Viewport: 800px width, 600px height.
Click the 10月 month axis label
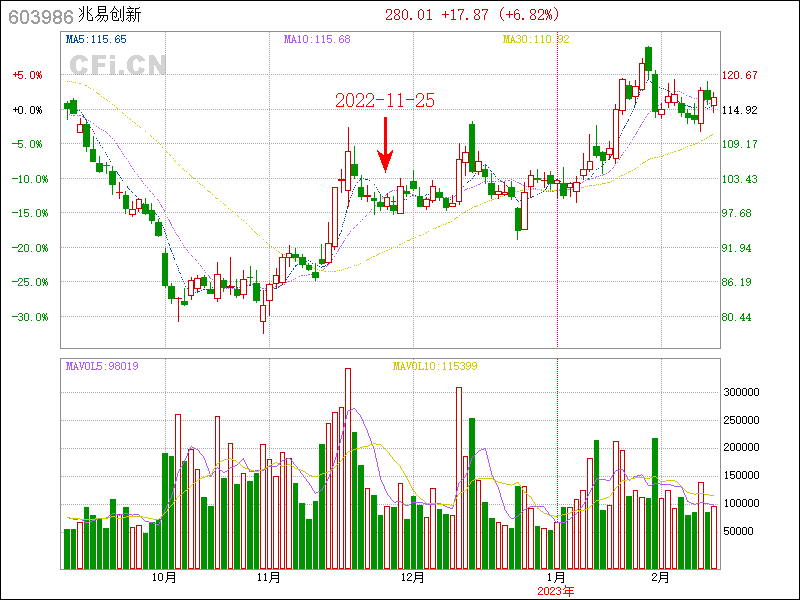pos(164,578)
